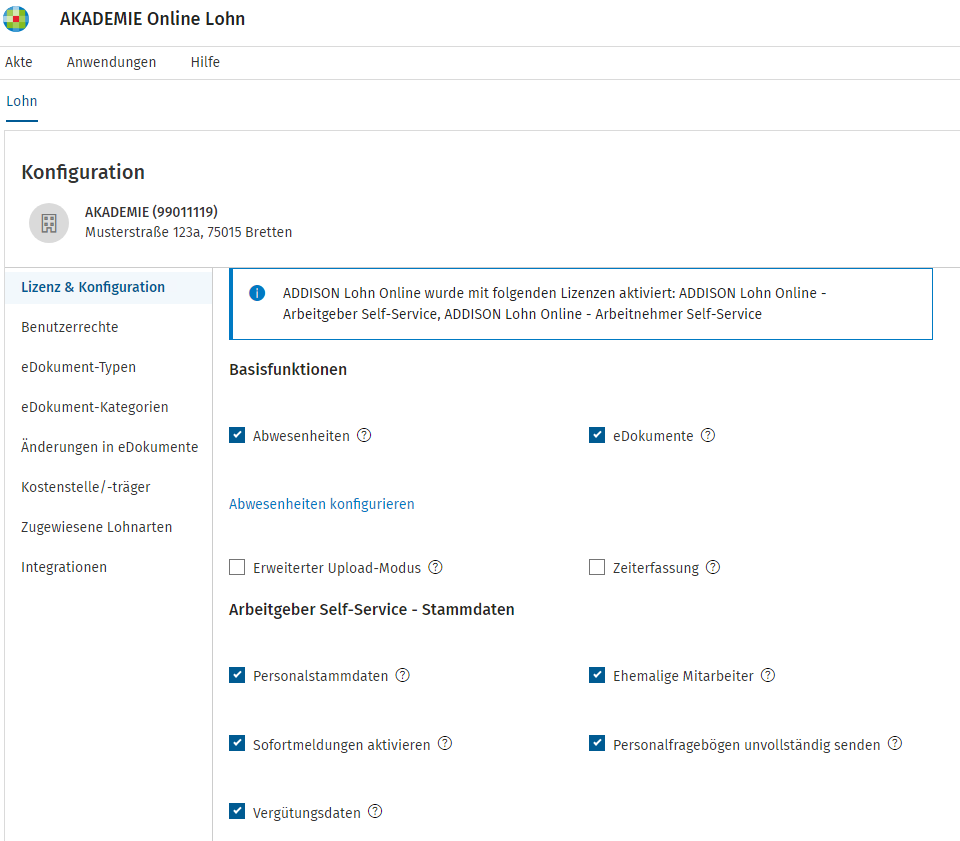Show help for Personalfragebögen unvollständig senden

tap(895, 744)
